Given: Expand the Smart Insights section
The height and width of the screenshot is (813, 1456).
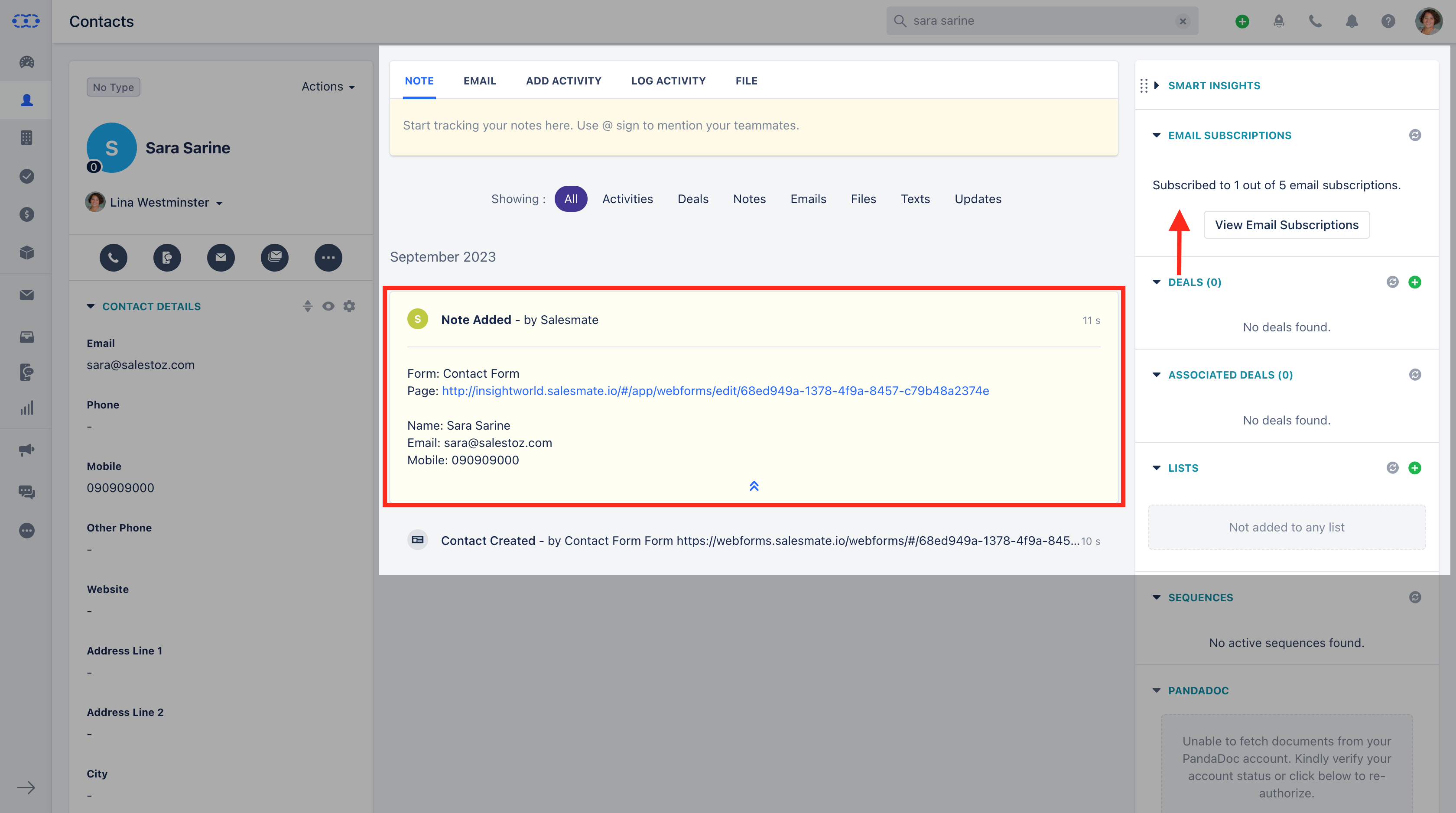Looking at the screenshot, I should point(1213,85).
